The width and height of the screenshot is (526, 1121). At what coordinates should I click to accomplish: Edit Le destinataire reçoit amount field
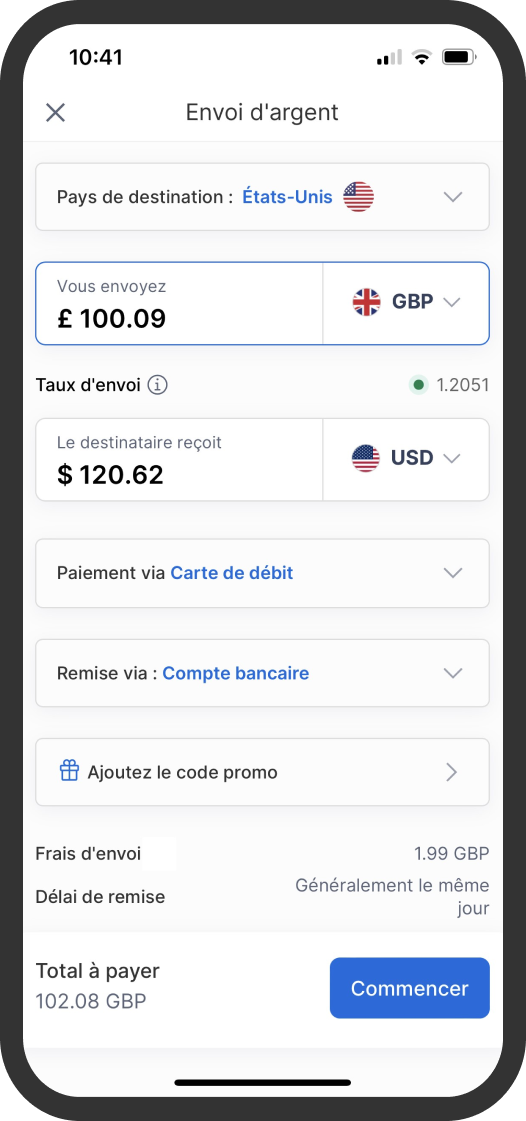click(179, 459)
